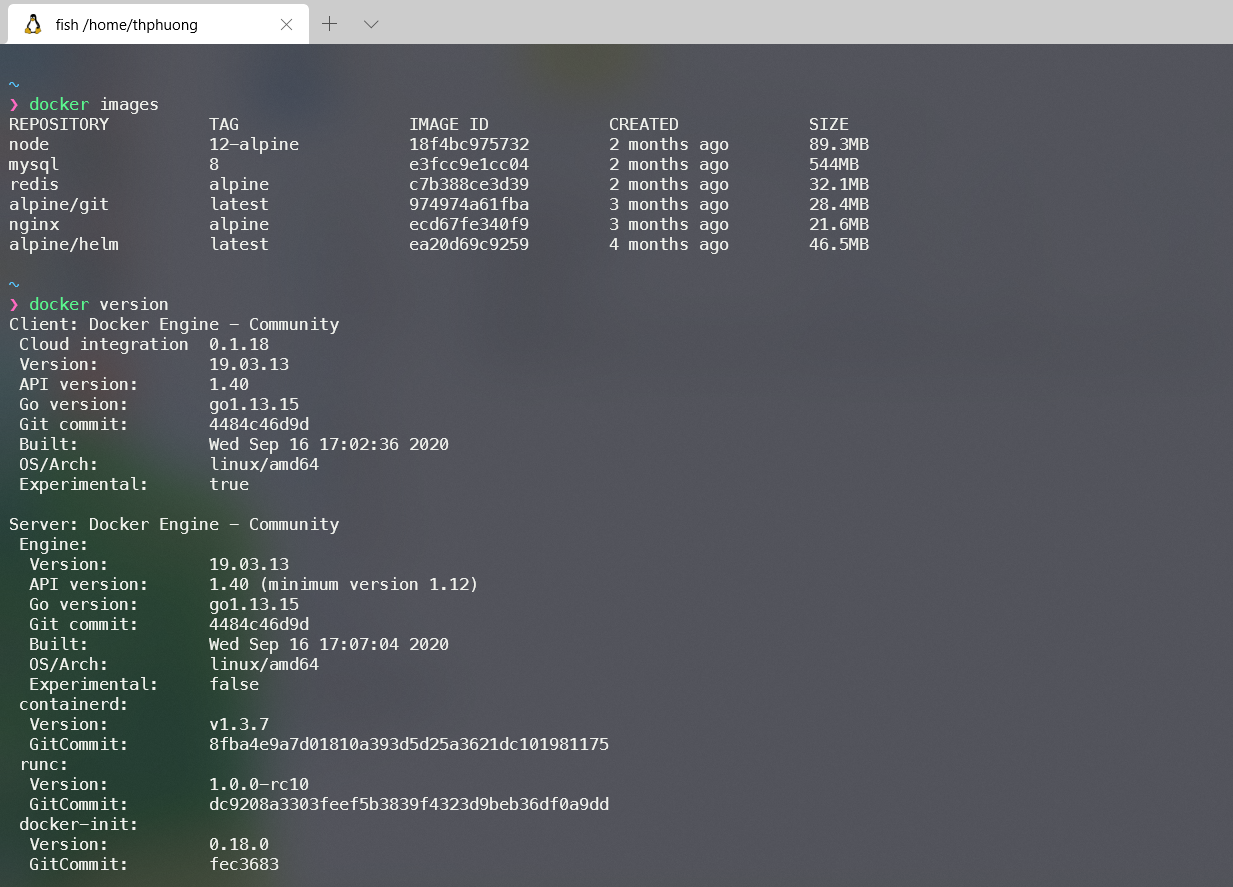
Task: Click the 'docker version' command text
Action: [99, 304]
